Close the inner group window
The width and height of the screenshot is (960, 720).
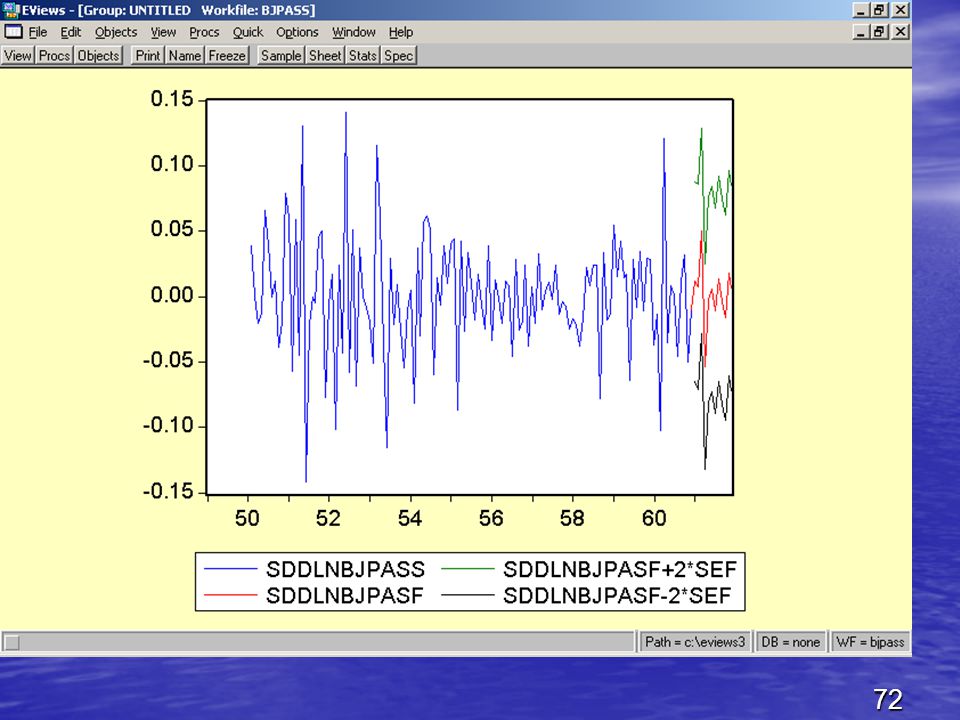pos(901,32)
